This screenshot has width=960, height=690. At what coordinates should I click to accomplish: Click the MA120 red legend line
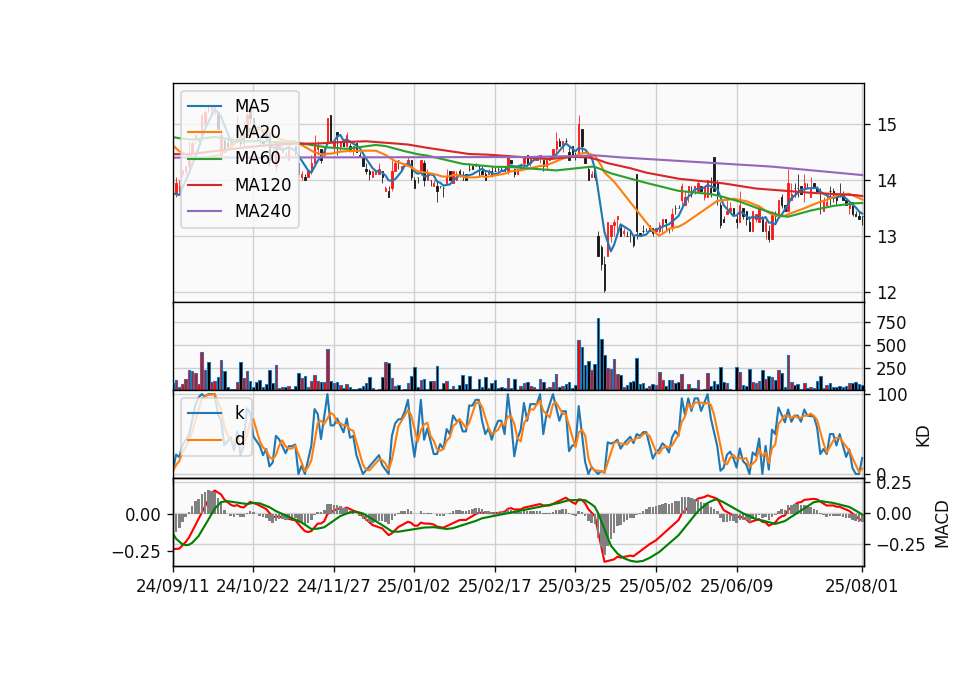coord(204,185)
